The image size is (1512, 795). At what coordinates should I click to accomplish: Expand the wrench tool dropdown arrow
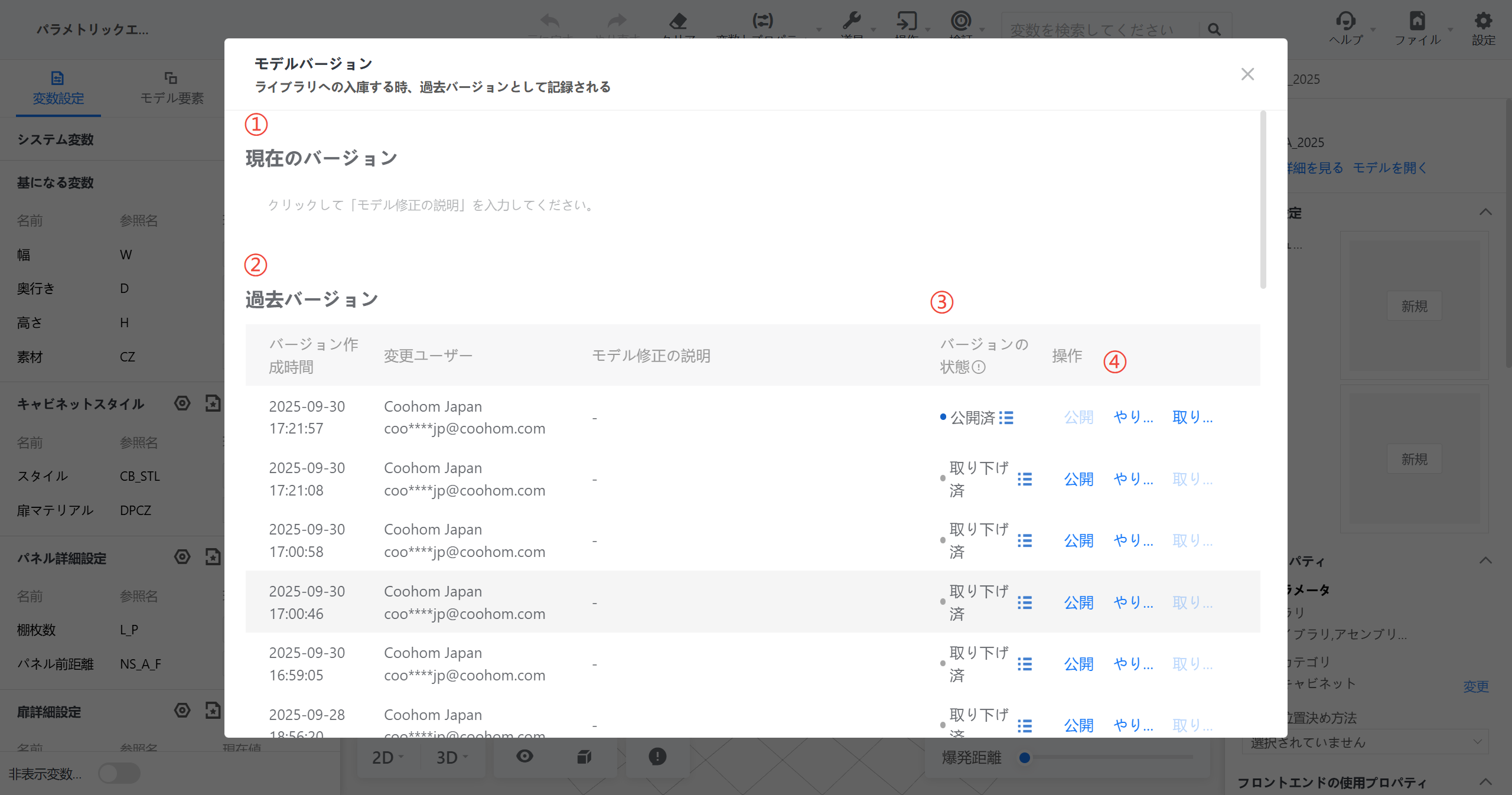(874, 29)
